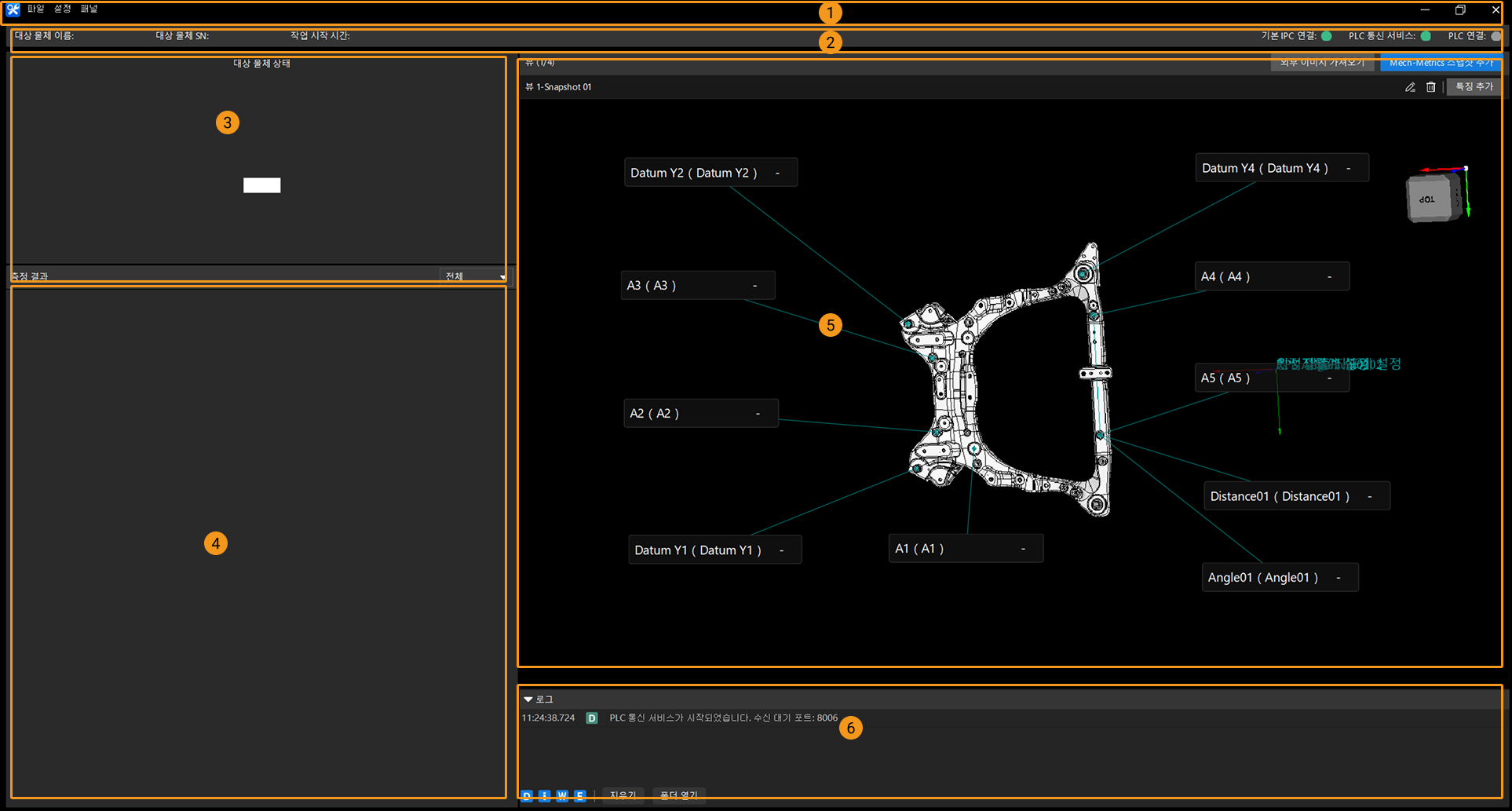Viewport: 1512px width, 811px height.
Task: Click the 대상 물체 SN label
Action: [x=182, y=36]
